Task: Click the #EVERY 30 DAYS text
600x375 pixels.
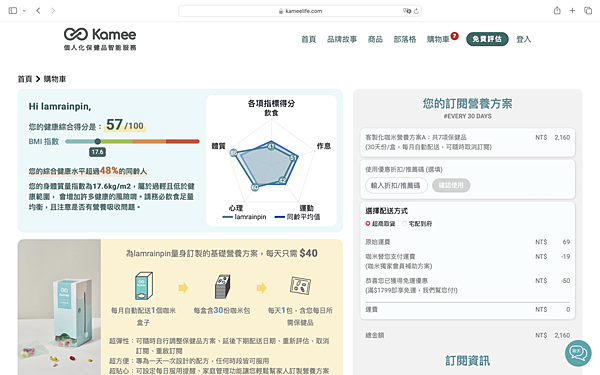Action: click(468, 116)
